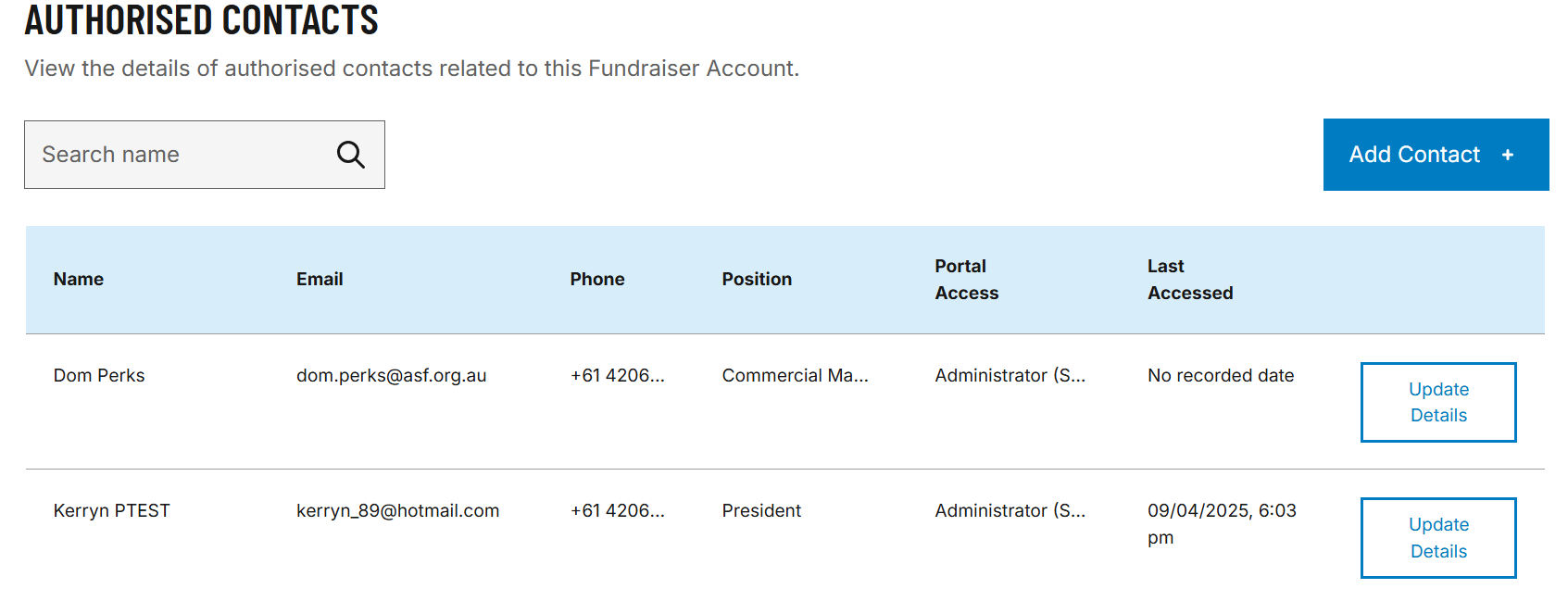Click the Phone column header
Screen dimensions: 1568x614
[597, 279]
